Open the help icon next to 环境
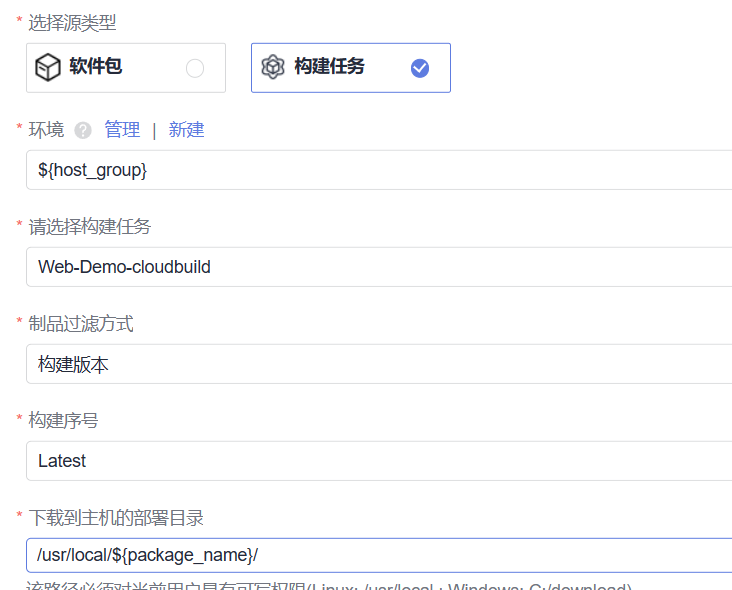 coord(83,130)
